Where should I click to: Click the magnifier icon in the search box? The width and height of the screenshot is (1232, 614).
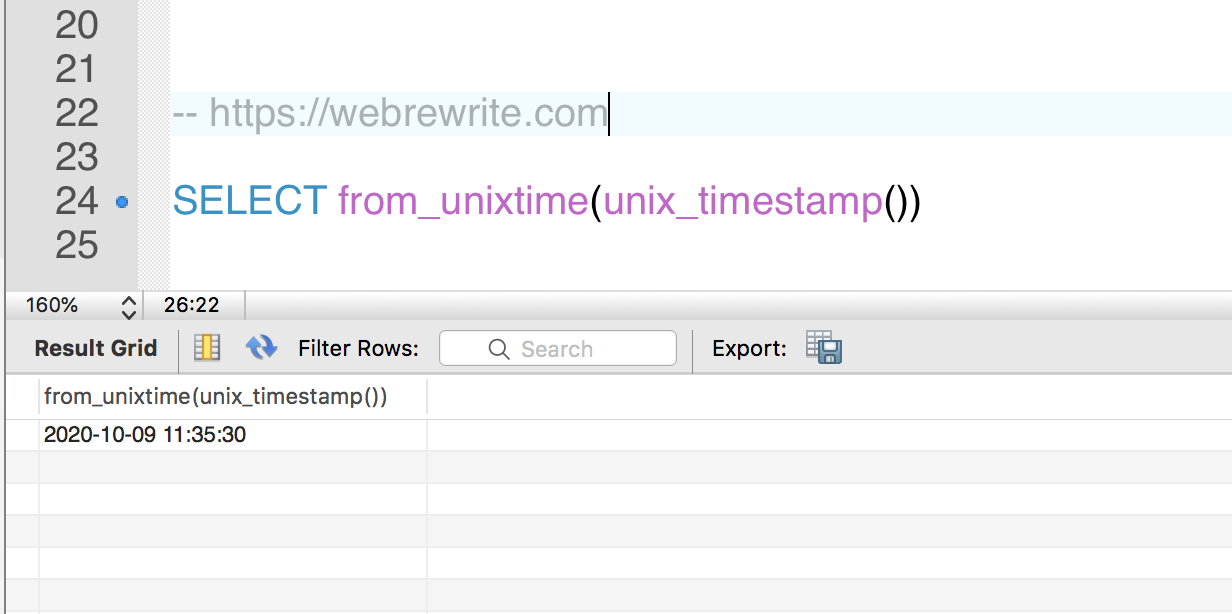(x=499, y=349)
